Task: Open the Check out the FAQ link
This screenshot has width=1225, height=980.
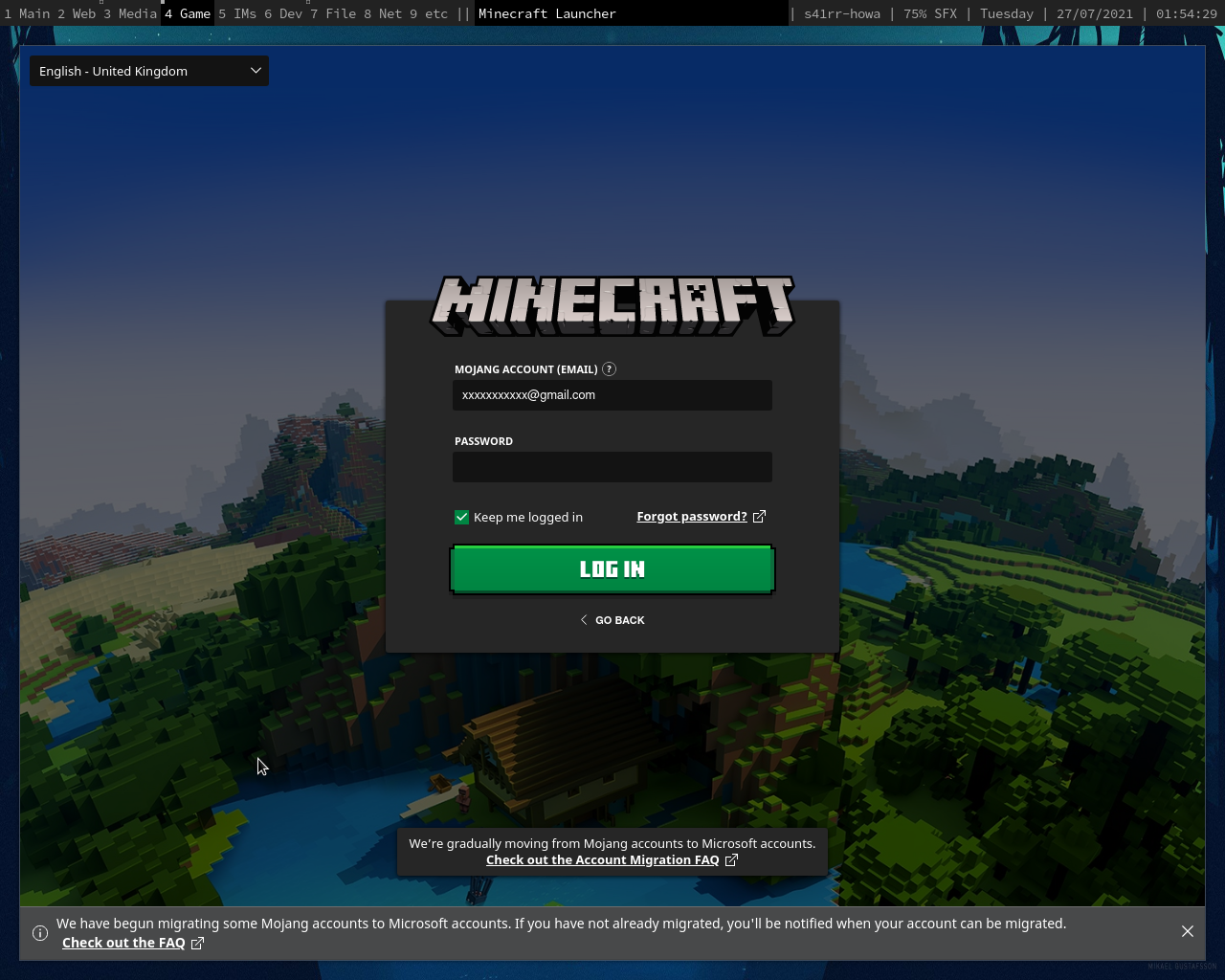Action: click(x=133, y=943)
